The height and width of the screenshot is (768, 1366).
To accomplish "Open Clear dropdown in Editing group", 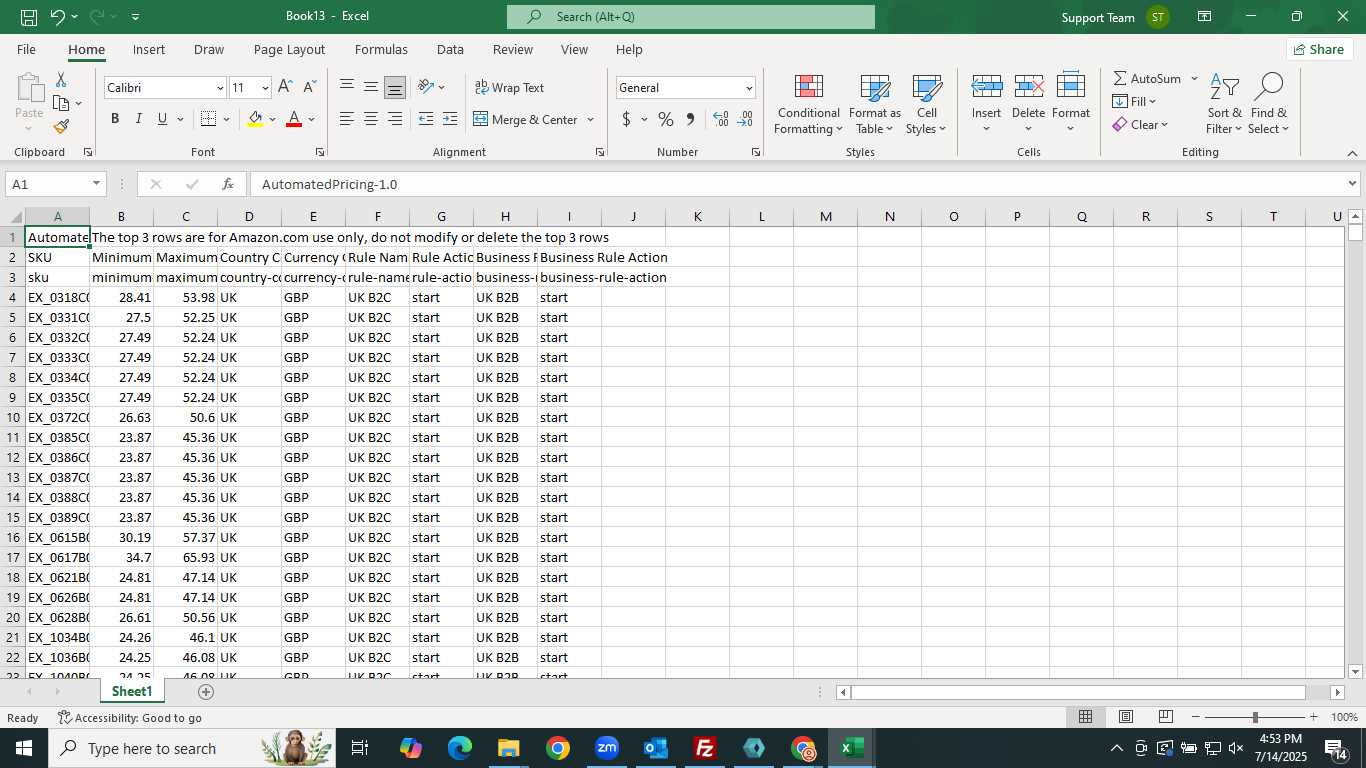I will point(1141,124).
